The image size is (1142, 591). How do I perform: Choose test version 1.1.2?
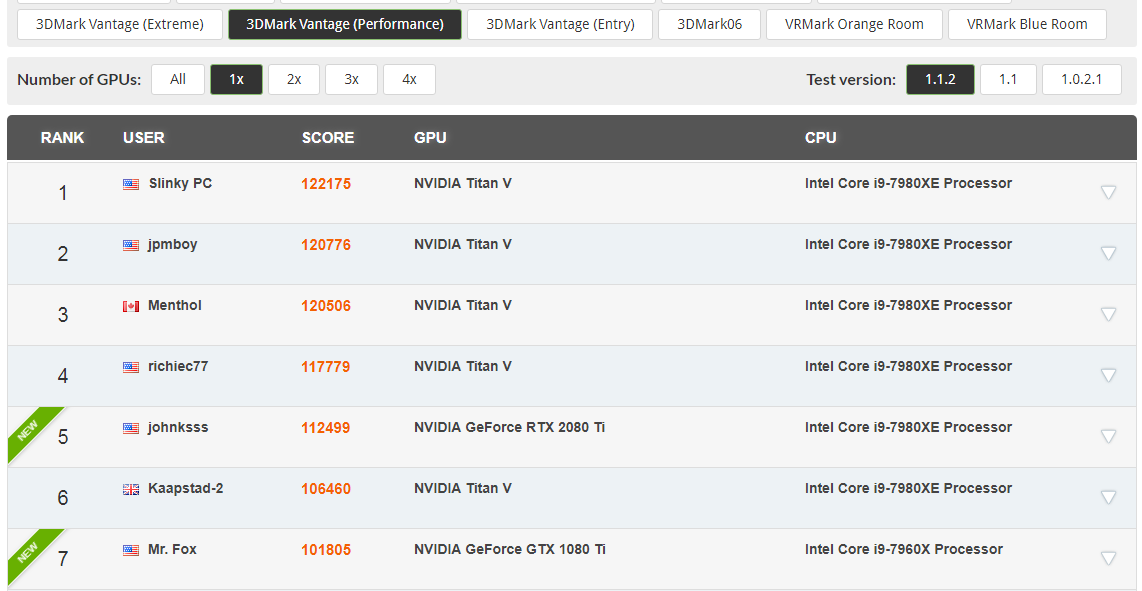[940, 79]
